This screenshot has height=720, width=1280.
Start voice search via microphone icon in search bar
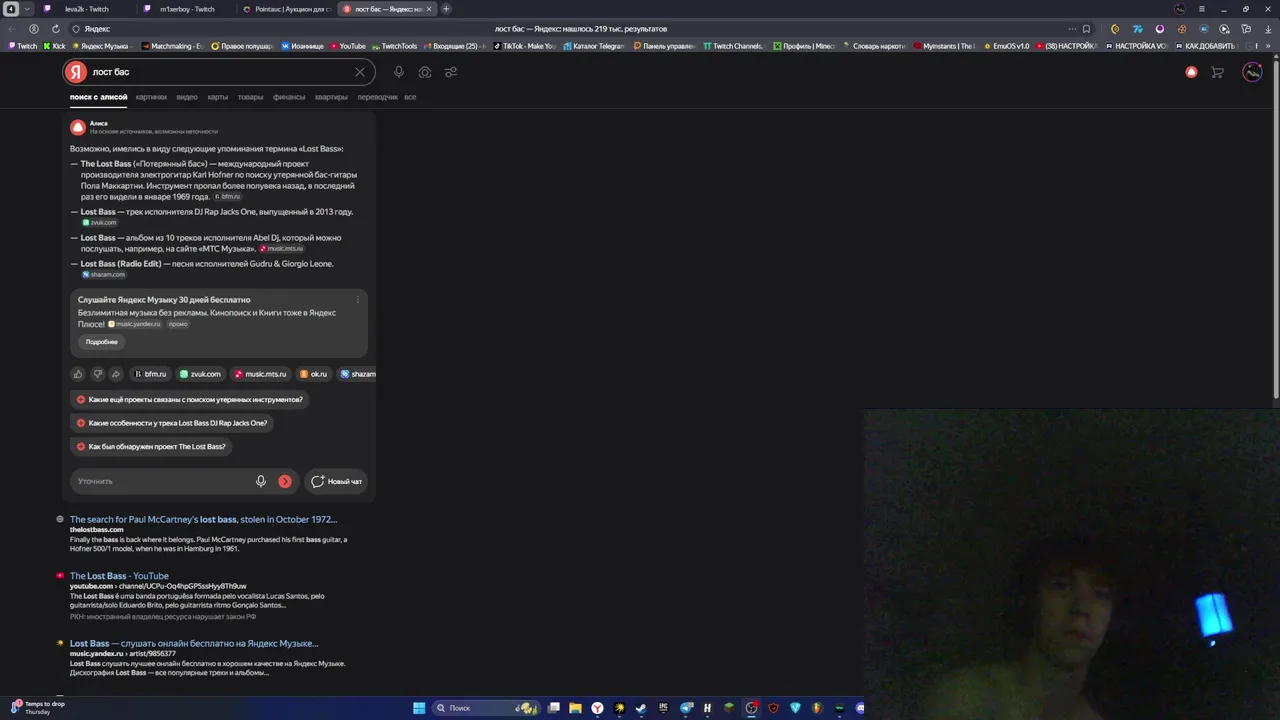(x=398, y=72)
